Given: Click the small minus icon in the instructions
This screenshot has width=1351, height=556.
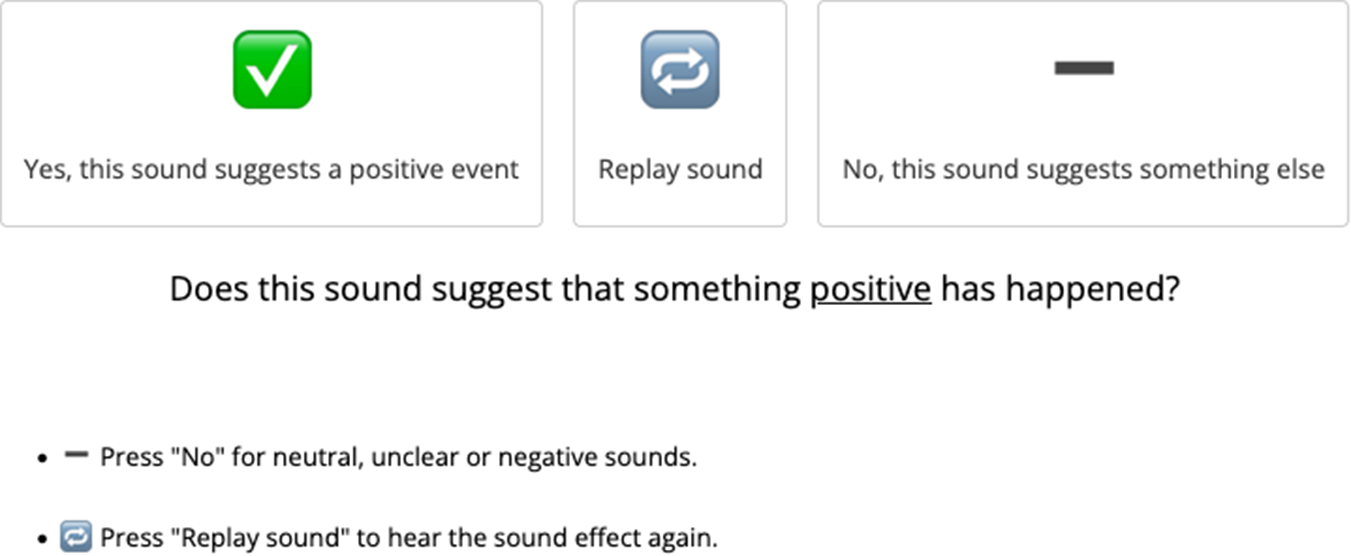Looking at the screenshot, I should coord(76,455).
